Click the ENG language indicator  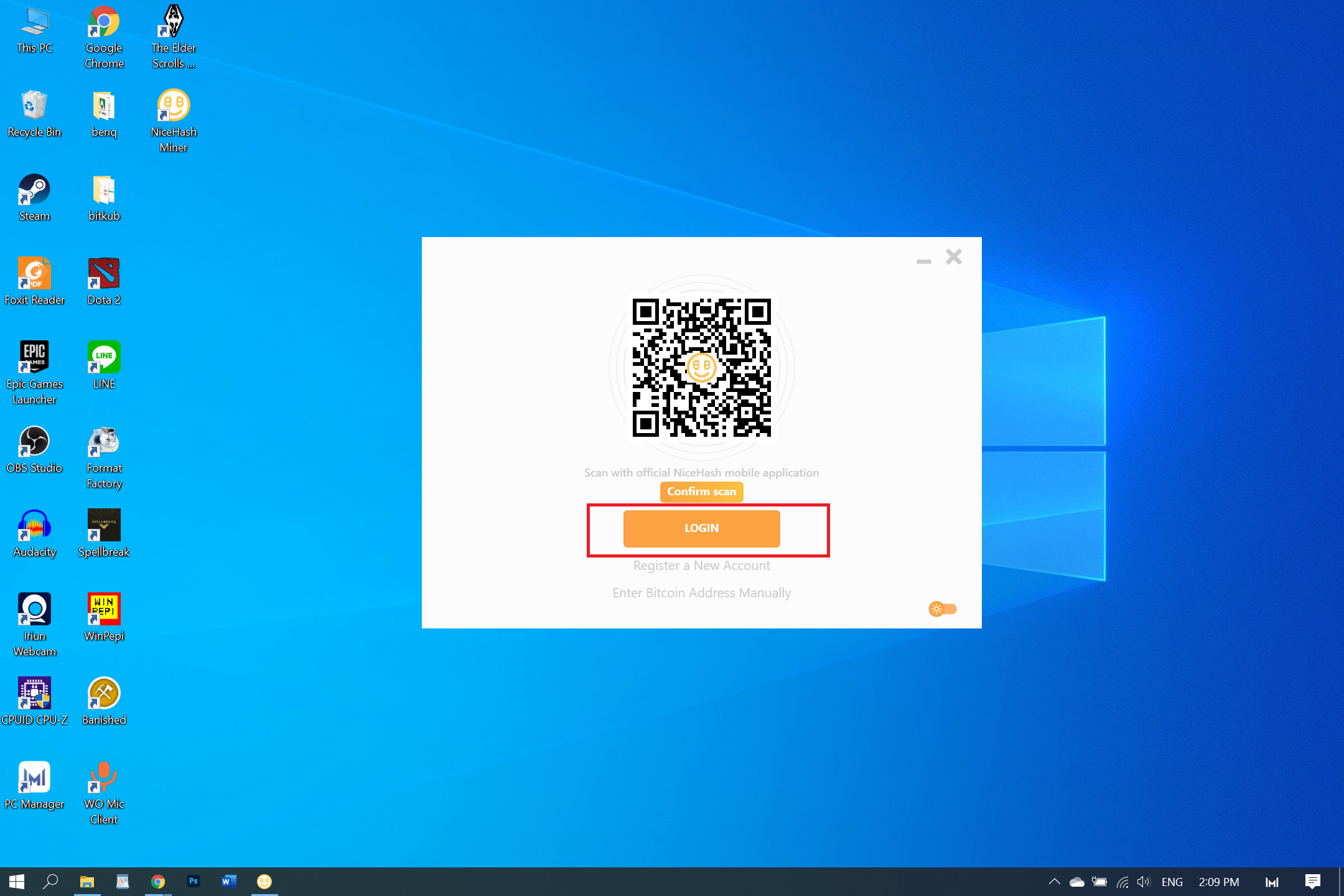pyautogui.click(x=1172, y=882)
